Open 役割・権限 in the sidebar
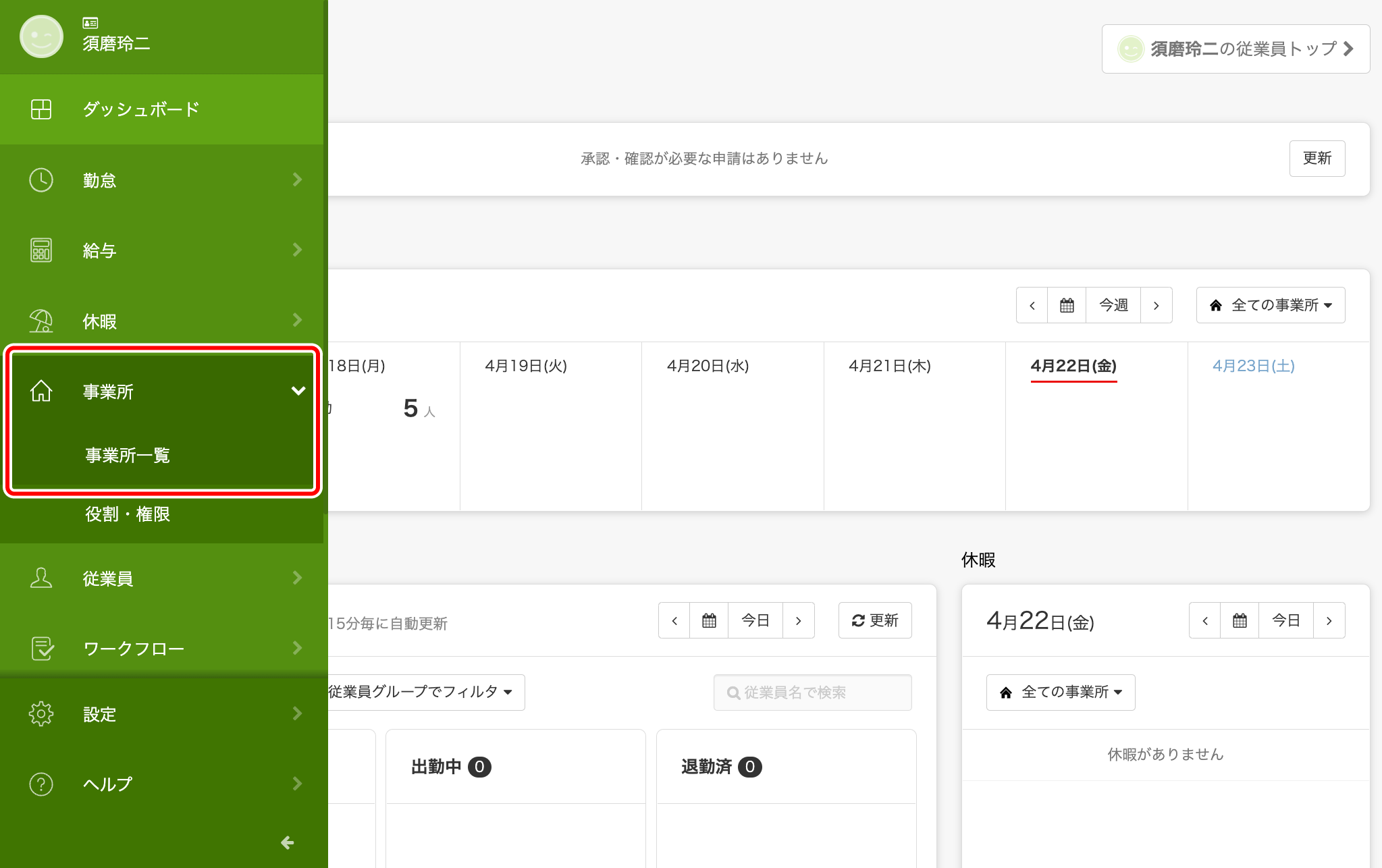 [128, 514]
